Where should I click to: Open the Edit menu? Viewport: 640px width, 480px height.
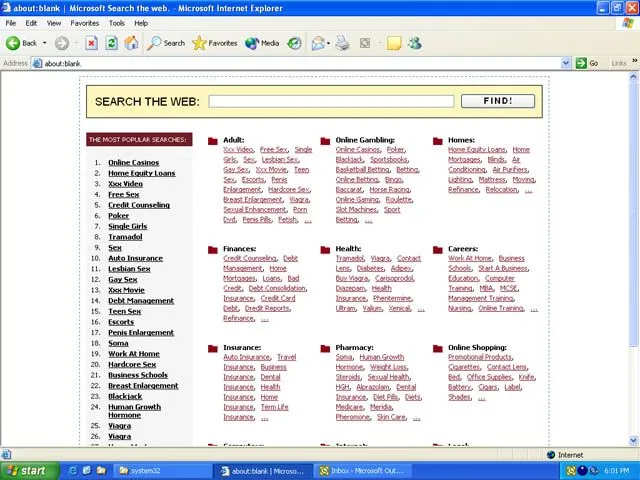[x=31, y=23]
